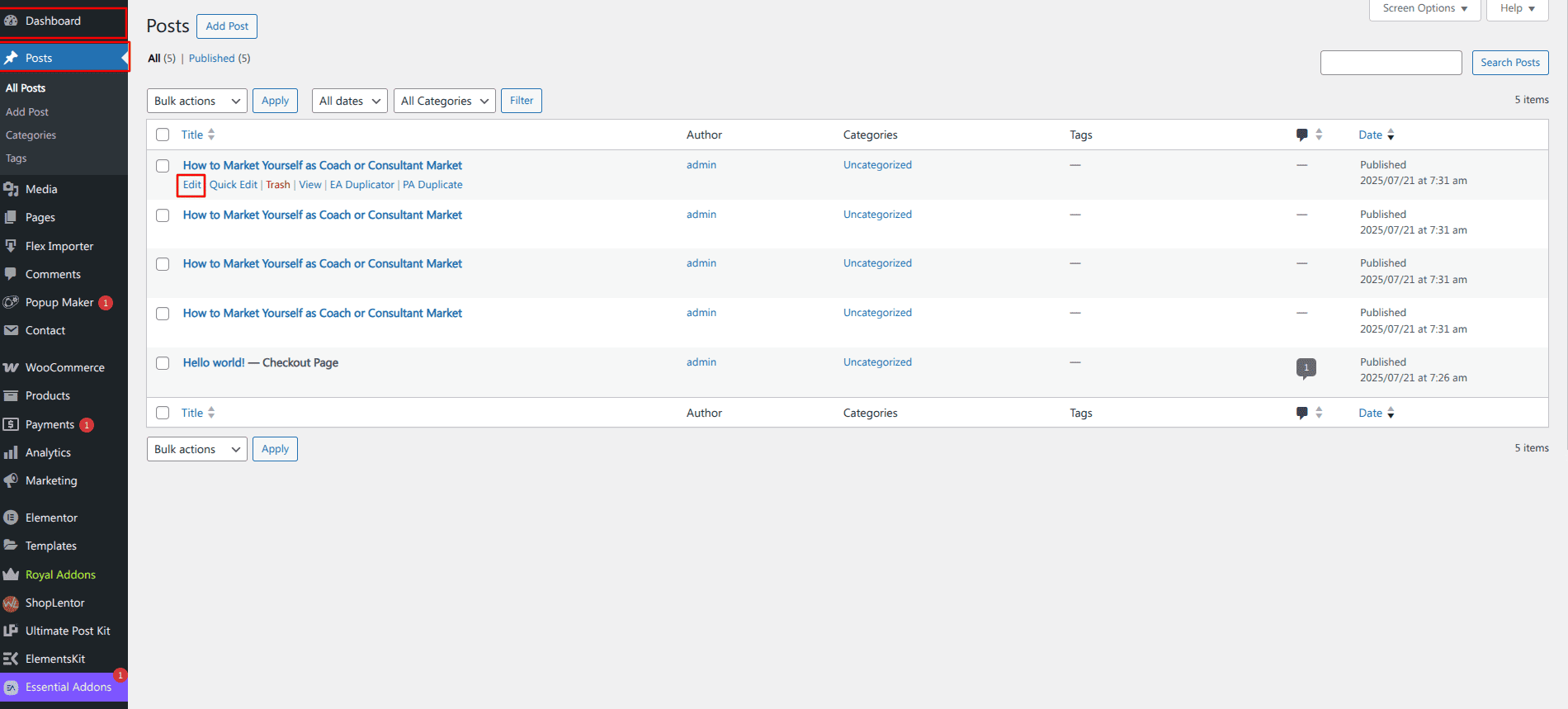Viewport: 1568px width, 709px height.
Task: Open the All dates dropdown
Action: click(x=350, y=101)
